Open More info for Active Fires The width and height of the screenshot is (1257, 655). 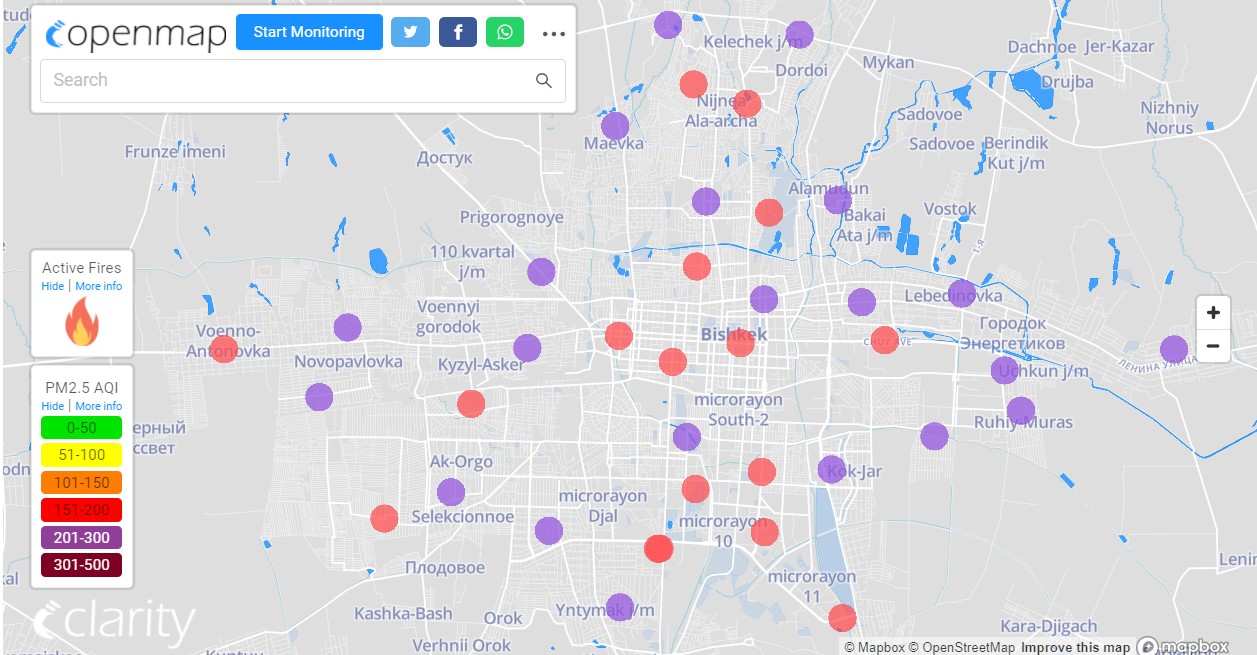98,286
